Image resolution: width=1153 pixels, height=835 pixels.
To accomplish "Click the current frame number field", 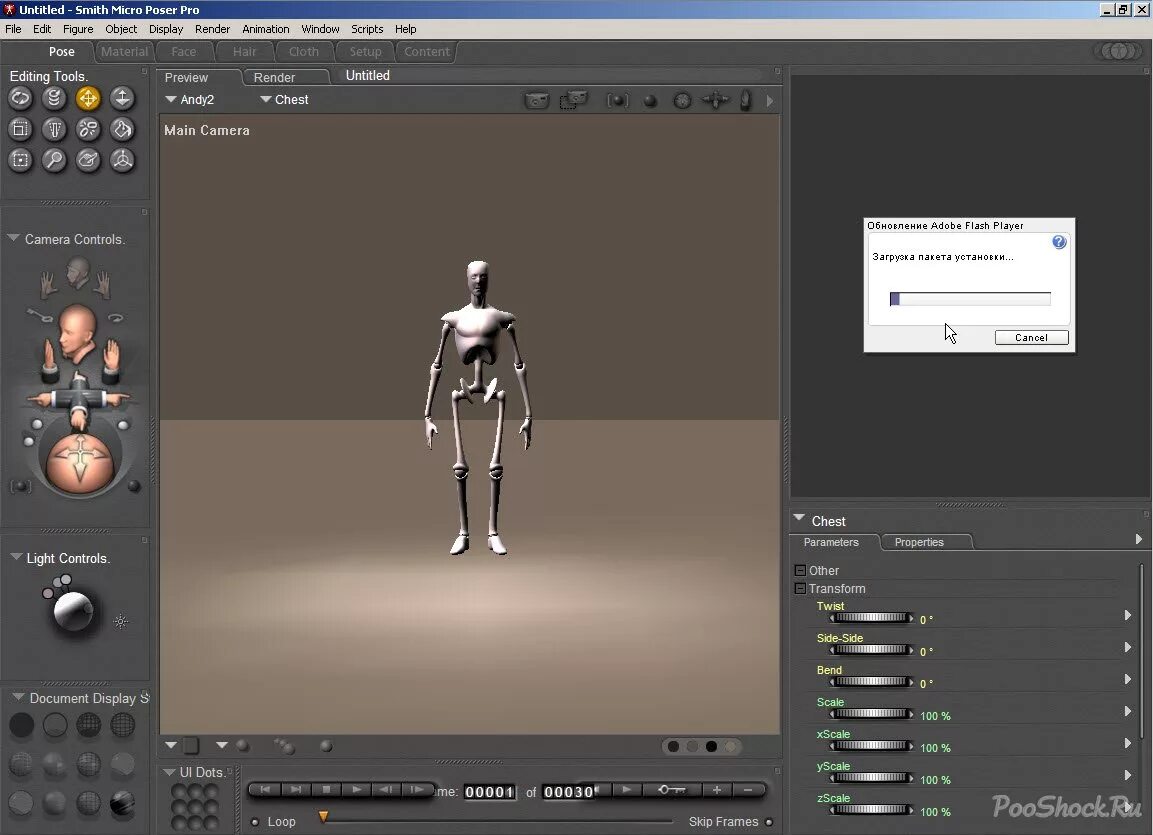I will pos(489,791).
